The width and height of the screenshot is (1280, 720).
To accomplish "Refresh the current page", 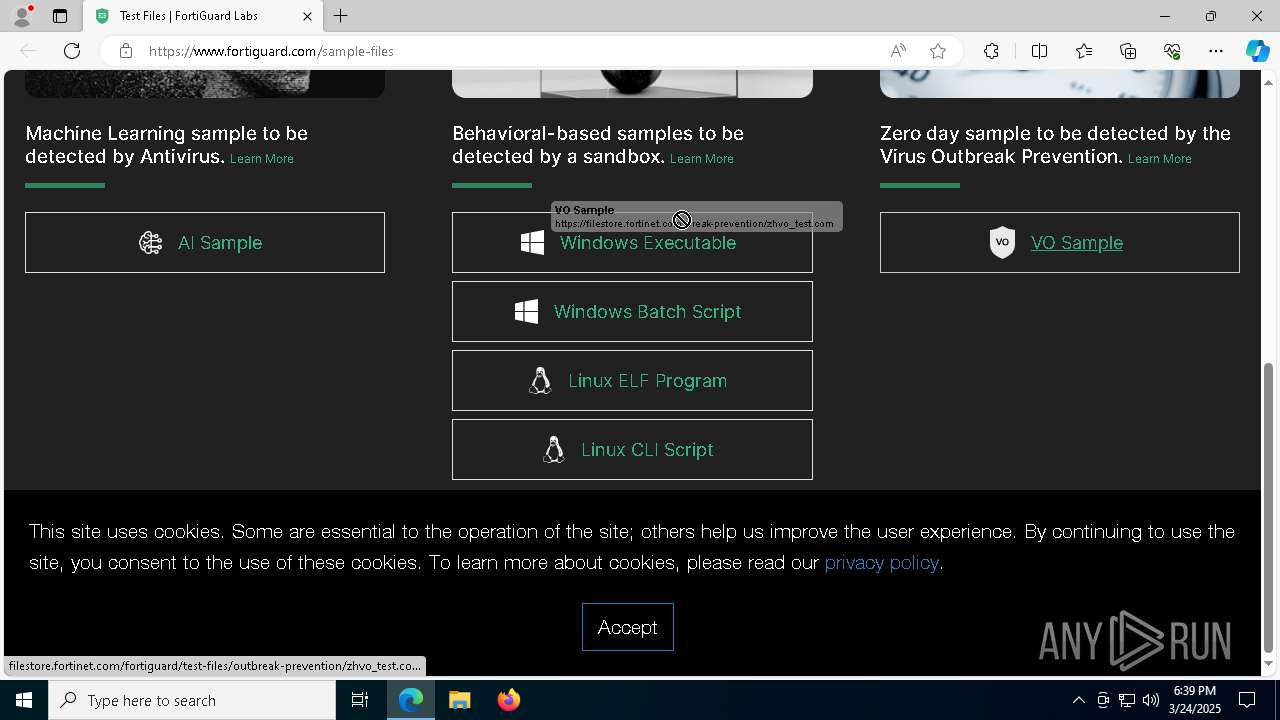I will (x=72, y=51).
